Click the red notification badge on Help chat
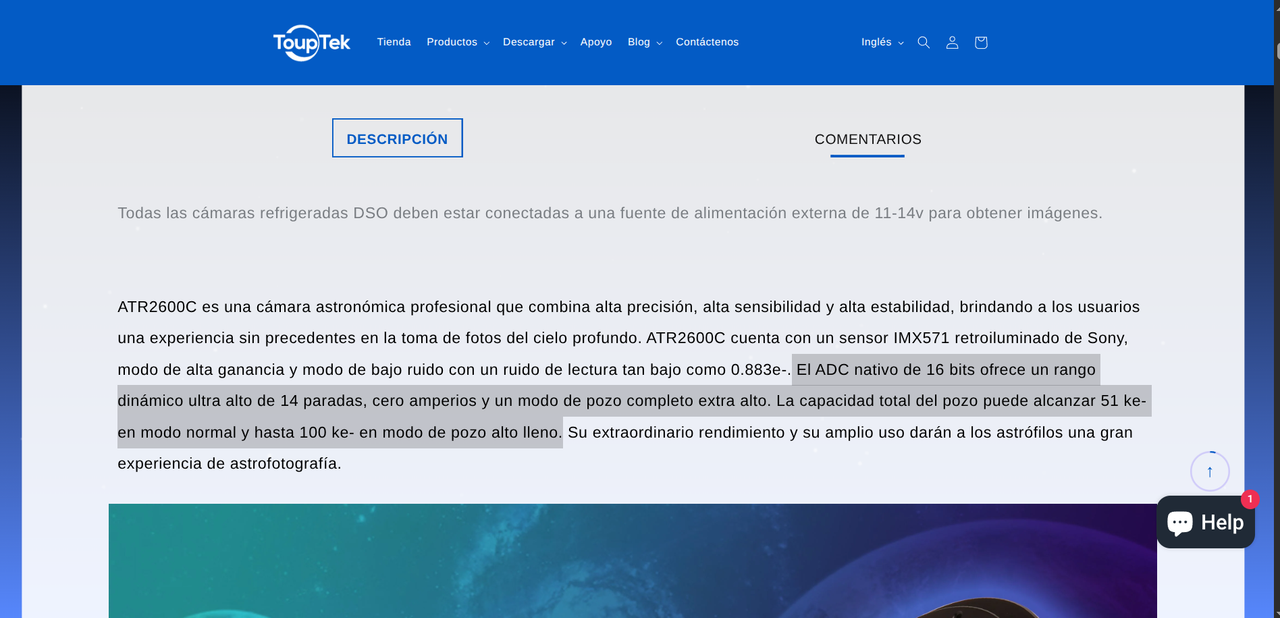The width and height of the screenshot is (1280, 618). click(x=1250, y=499)
